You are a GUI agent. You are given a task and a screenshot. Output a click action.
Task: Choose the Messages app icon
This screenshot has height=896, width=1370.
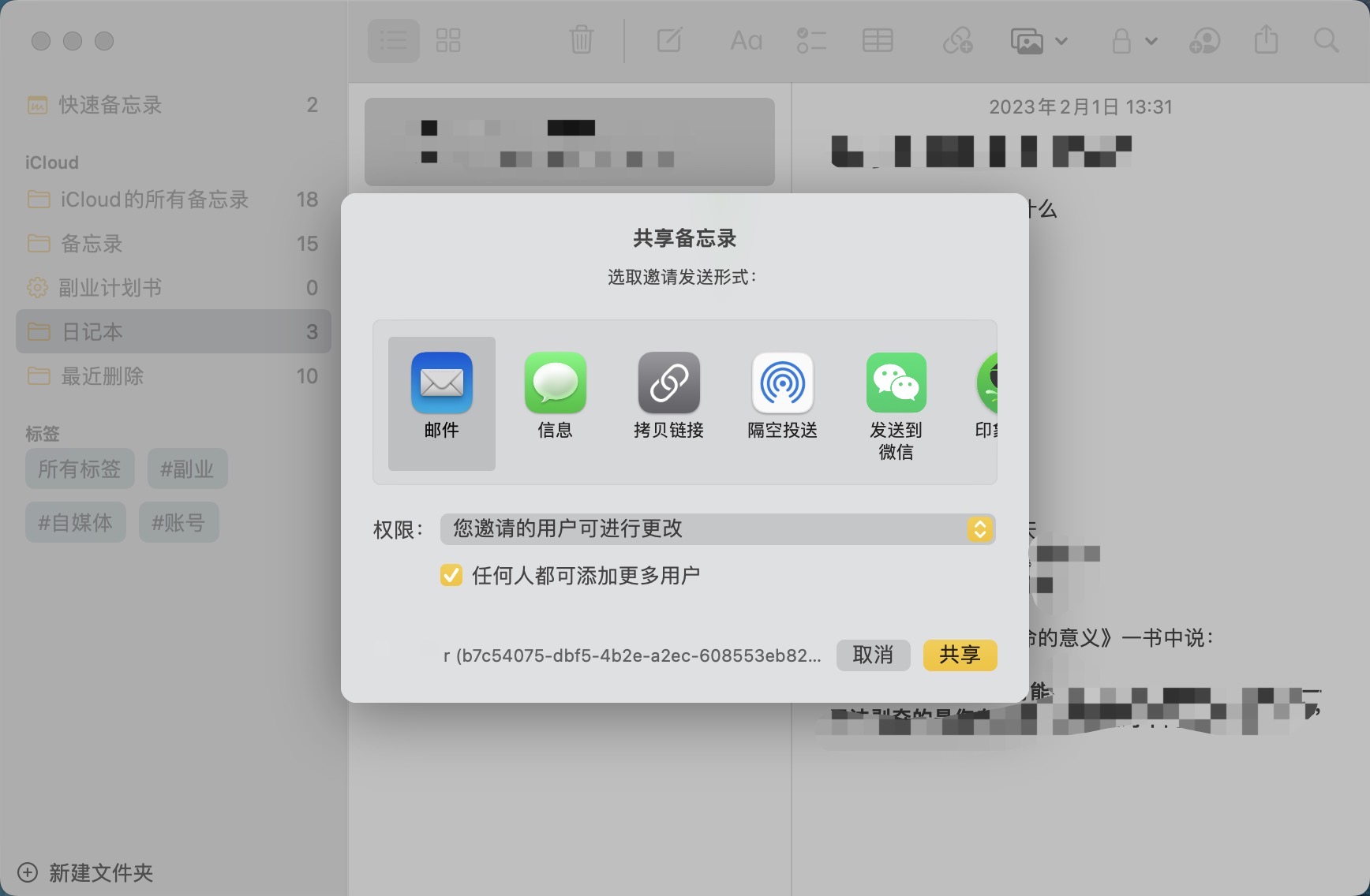click(555, 384)
